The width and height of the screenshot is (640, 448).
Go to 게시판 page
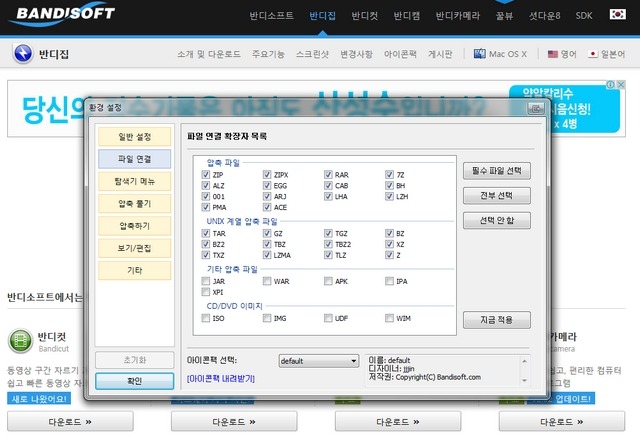pyautogui.click(x=440, y=54)
